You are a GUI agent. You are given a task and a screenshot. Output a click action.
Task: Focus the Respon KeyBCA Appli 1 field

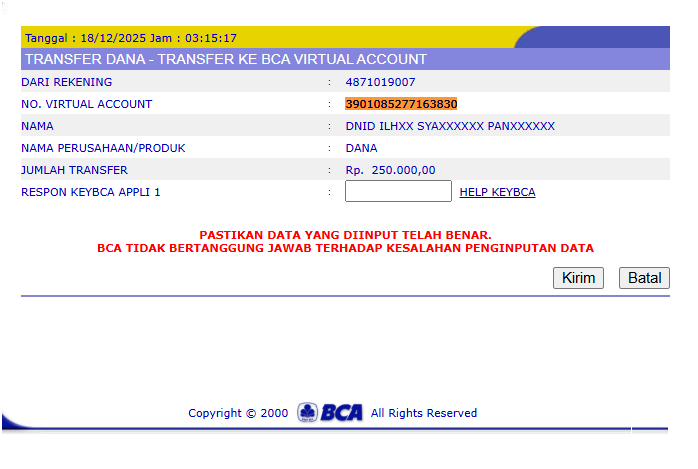coord(398,191)
